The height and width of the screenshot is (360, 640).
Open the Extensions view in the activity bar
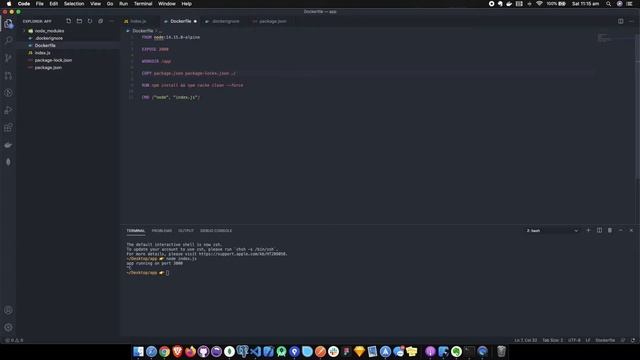[8, 128]
